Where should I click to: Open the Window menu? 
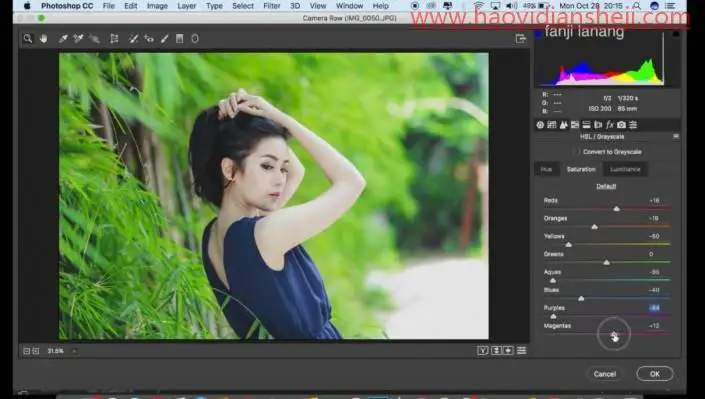350,6
